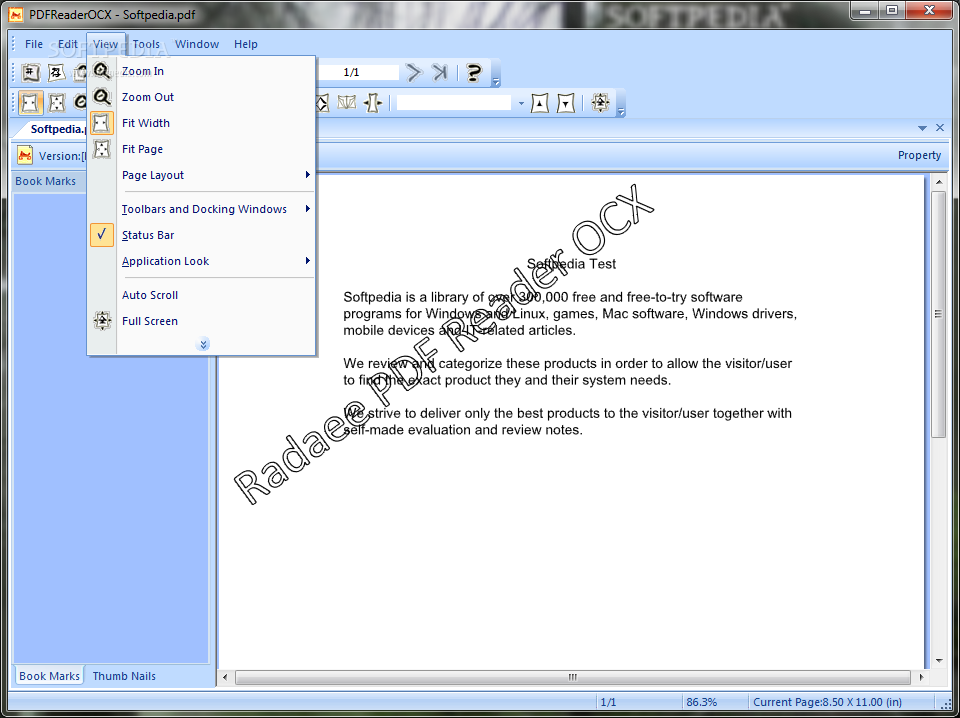Click the Softpedia Test heading in document
The width and height of the screenshot is (960, 718).
[x=571, y=264]
